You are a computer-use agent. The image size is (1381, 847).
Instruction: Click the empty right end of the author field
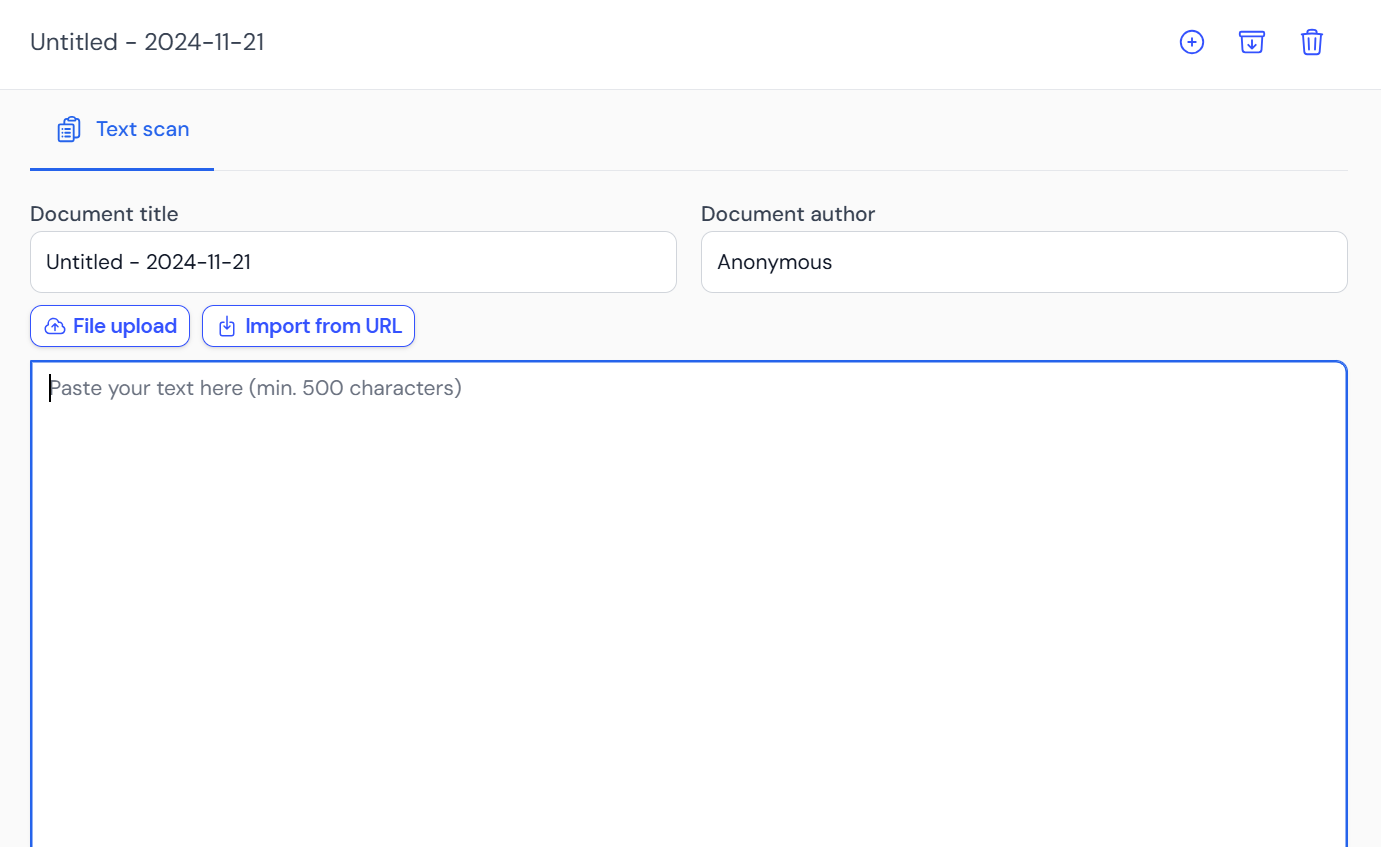coord(1250,262)
